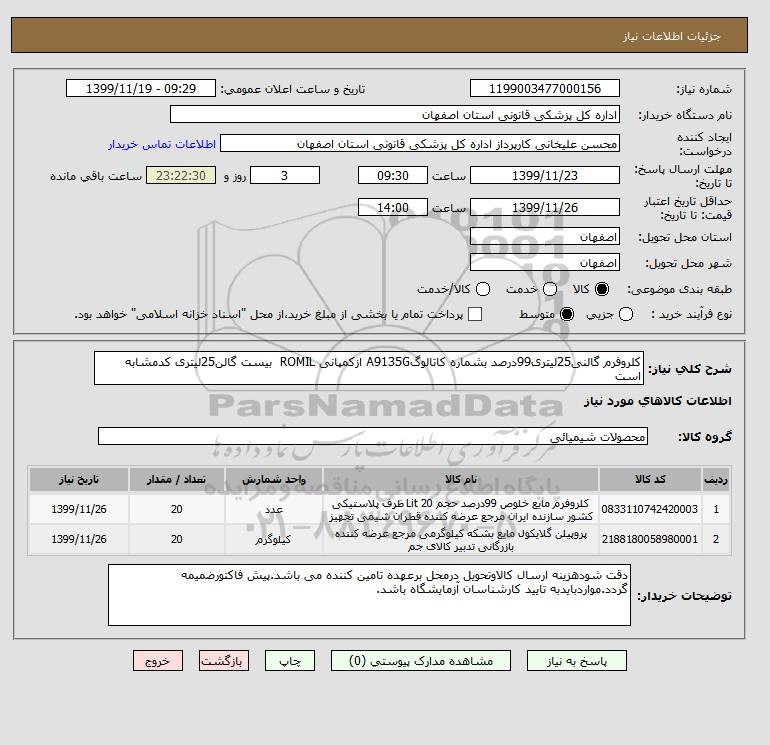Click جزئیات اطلاعات نیاز header title
The width and height of the screenshot is (770, 745).
point(671,36)
